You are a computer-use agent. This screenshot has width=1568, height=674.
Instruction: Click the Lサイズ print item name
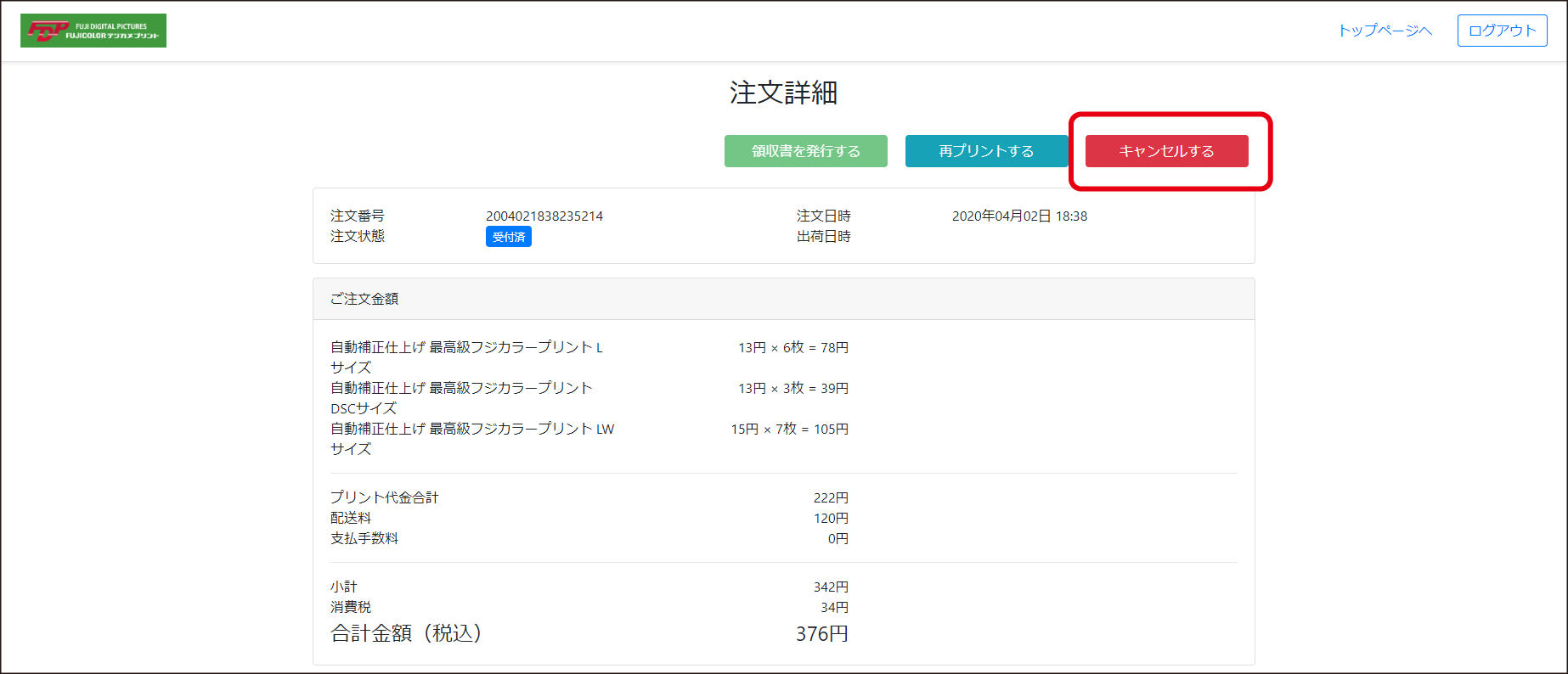(466, 357)
